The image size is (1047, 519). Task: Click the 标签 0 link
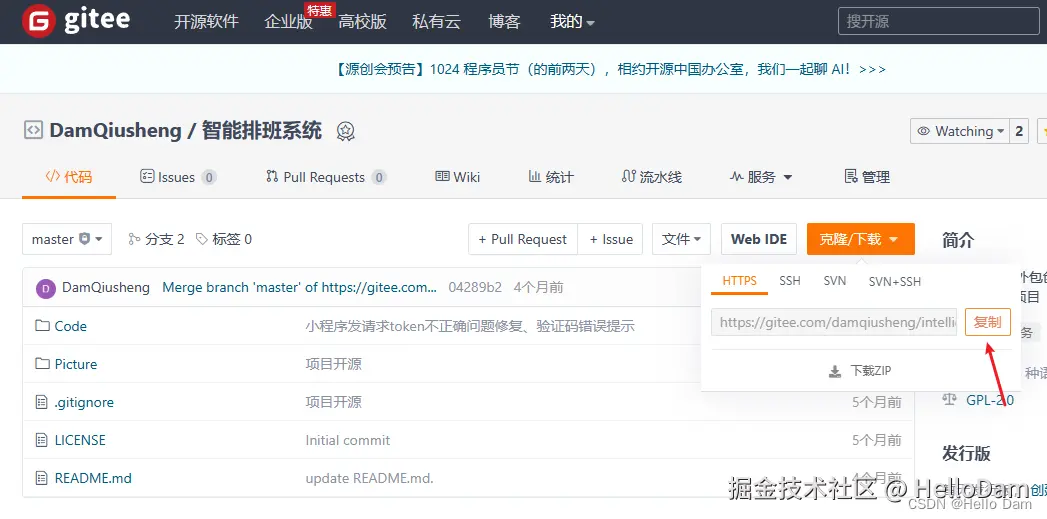224,239
